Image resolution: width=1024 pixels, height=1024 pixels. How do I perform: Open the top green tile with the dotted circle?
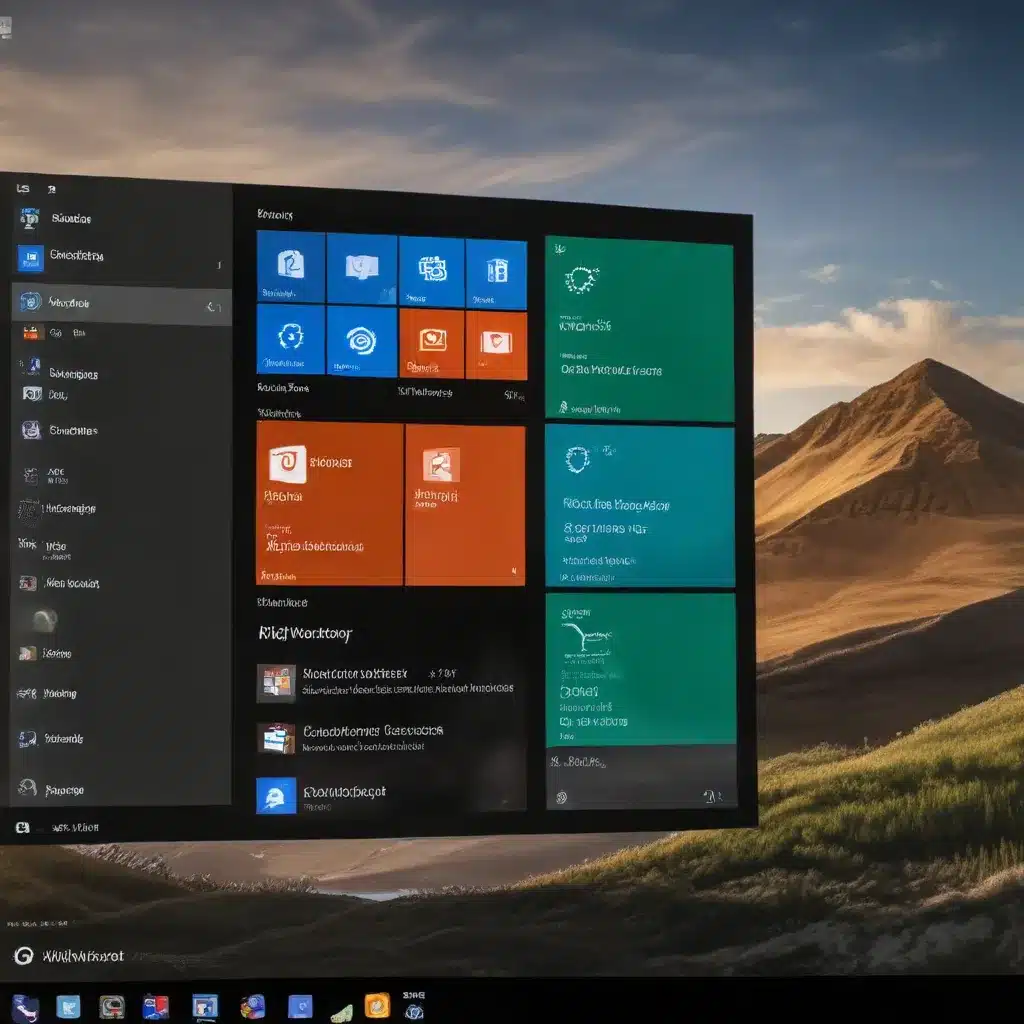pyautogui.click(x=639, y=328)
